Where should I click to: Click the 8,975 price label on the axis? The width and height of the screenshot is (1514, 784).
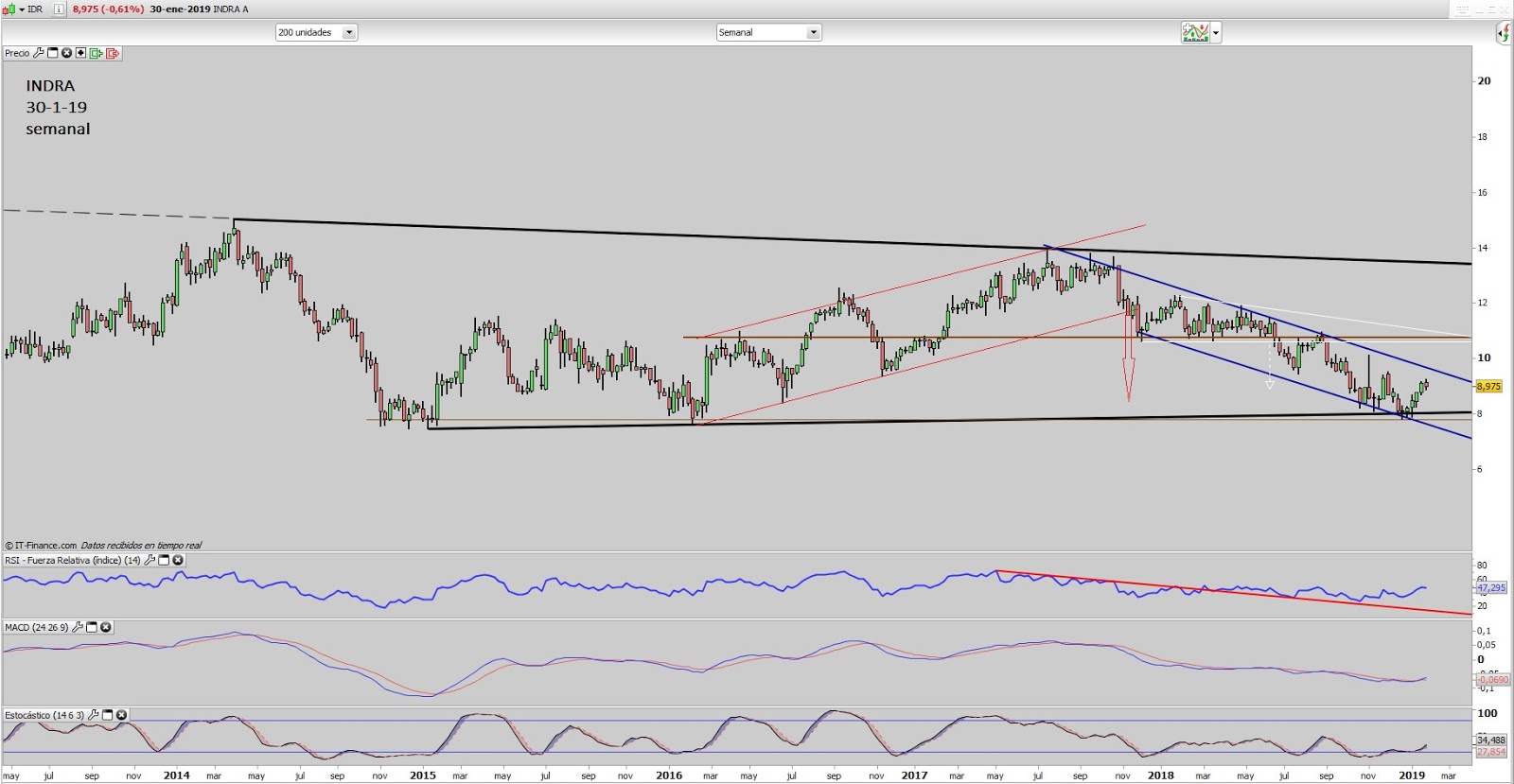coord(1488,386)
